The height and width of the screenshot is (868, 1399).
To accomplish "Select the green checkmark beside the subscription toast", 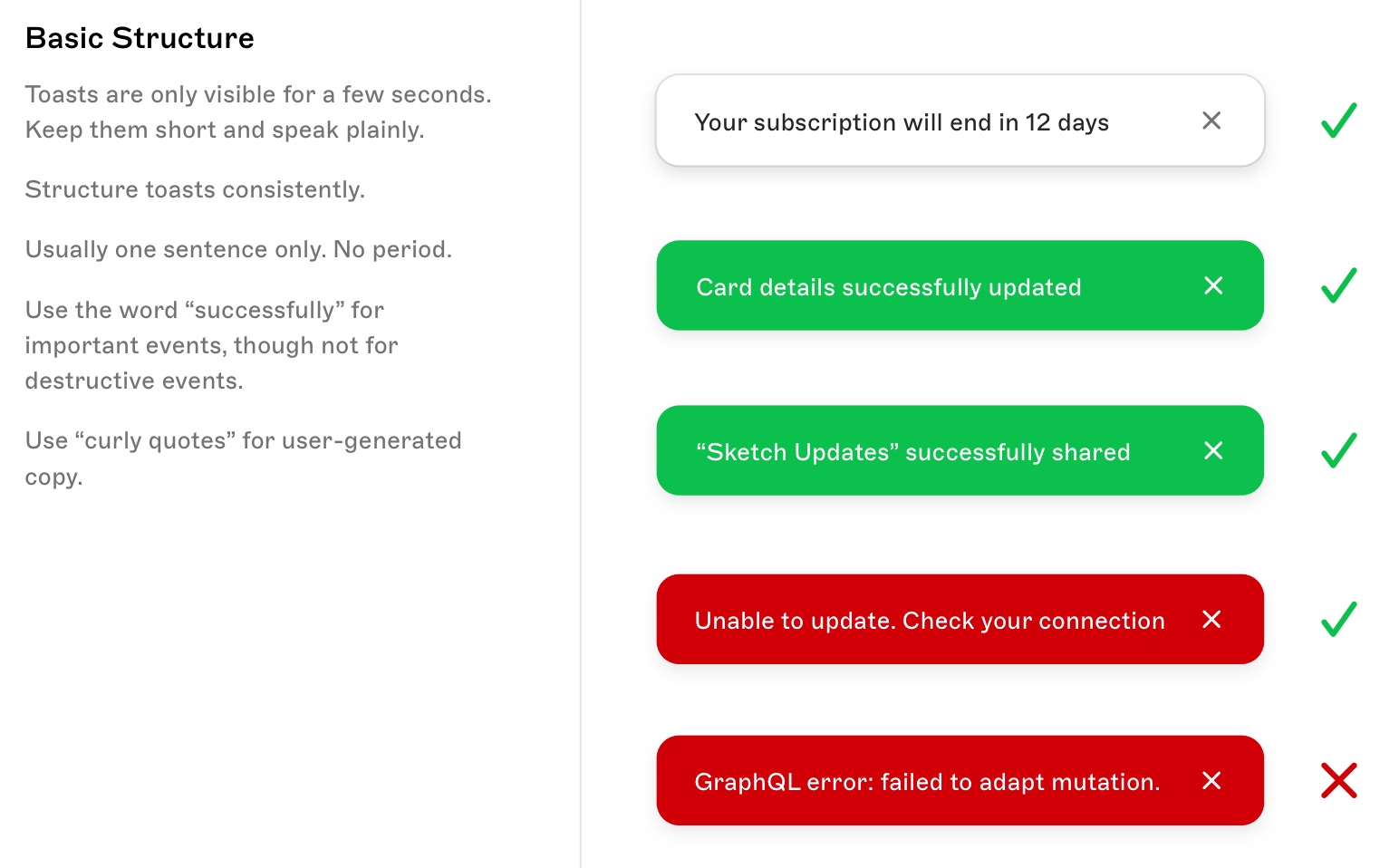I will [1337, 121].
